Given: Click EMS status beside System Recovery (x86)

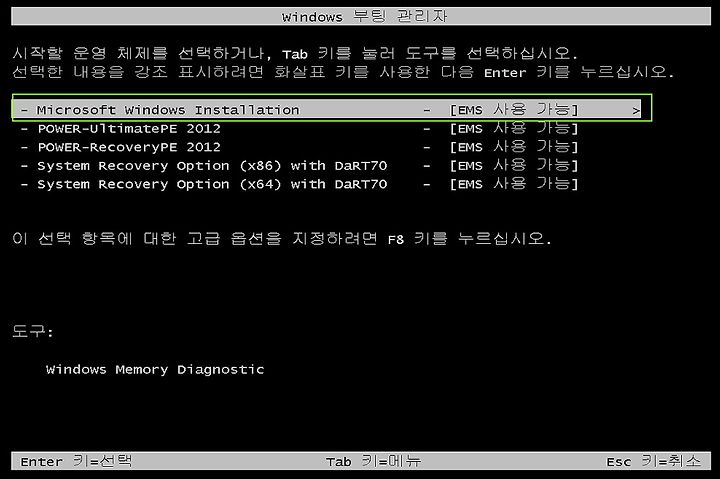Looking at the screenshot, I should (513, 166).
